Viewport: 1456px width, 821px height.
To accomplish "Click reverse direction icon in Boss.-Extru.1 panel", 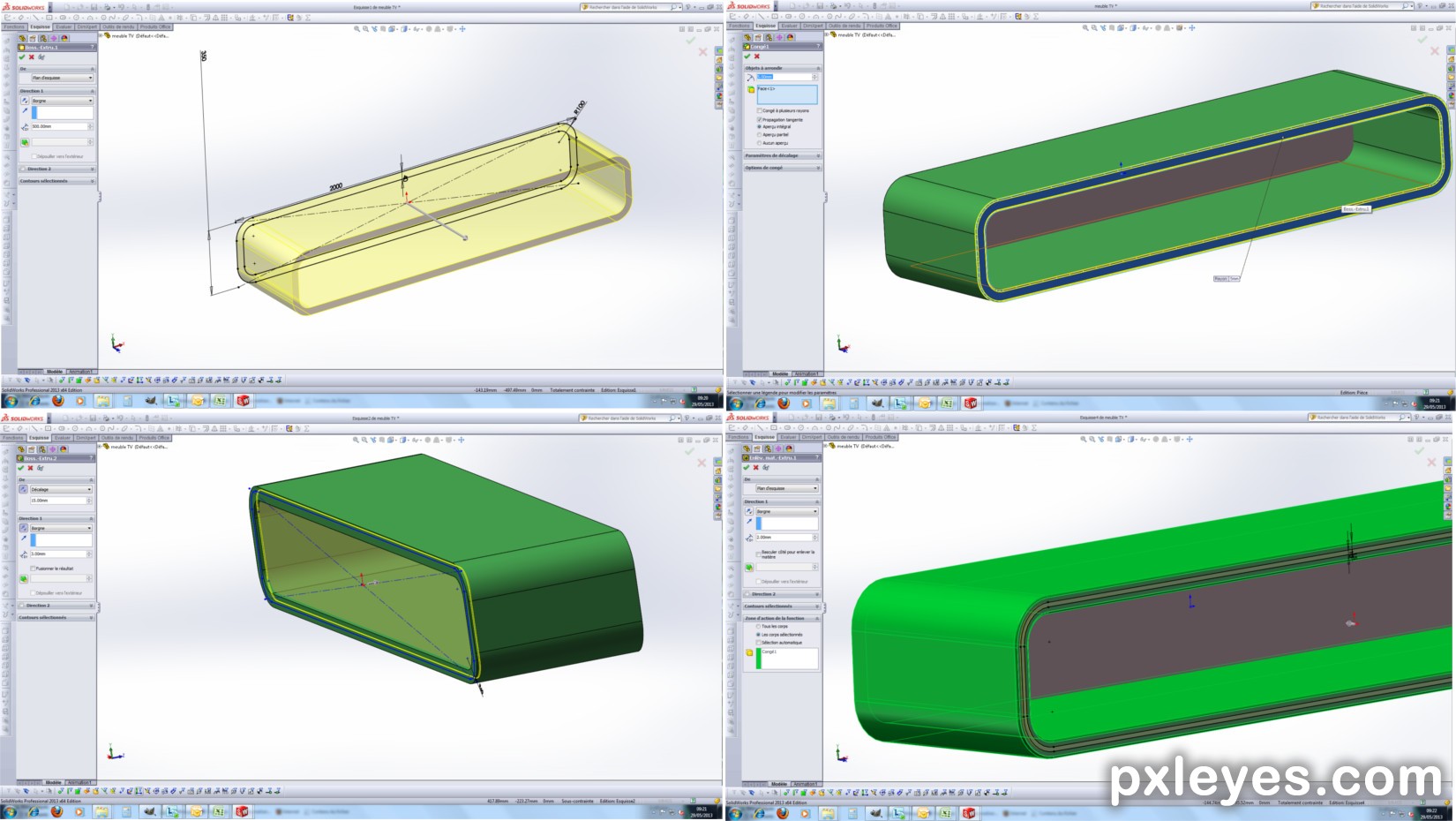I will (25, 101).
